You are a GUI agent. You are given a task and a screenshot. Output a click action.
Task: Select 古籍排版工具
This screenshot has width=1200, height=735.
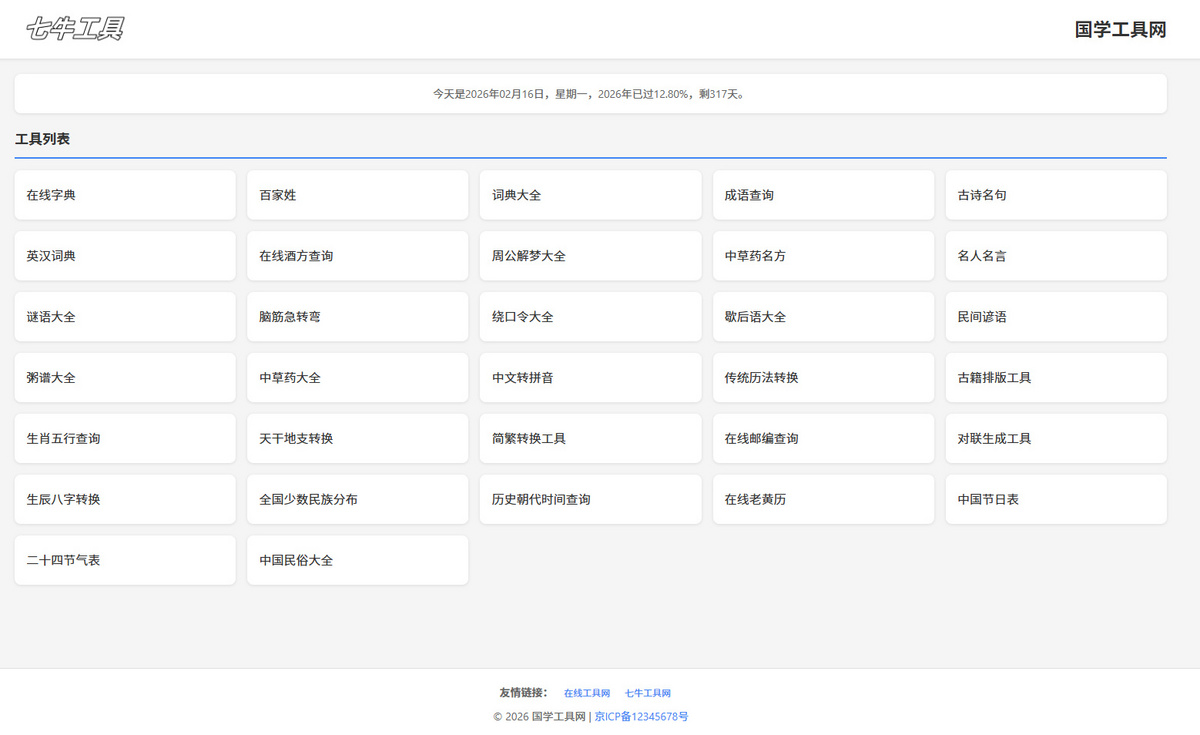click(x=1056, y=378)
